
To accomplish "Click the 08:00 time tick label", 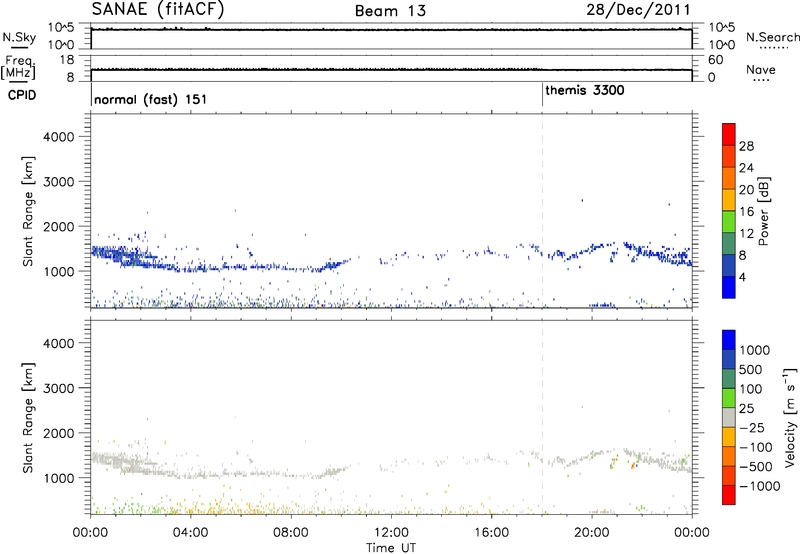I will pyautogui.click(x=291, y=533).
